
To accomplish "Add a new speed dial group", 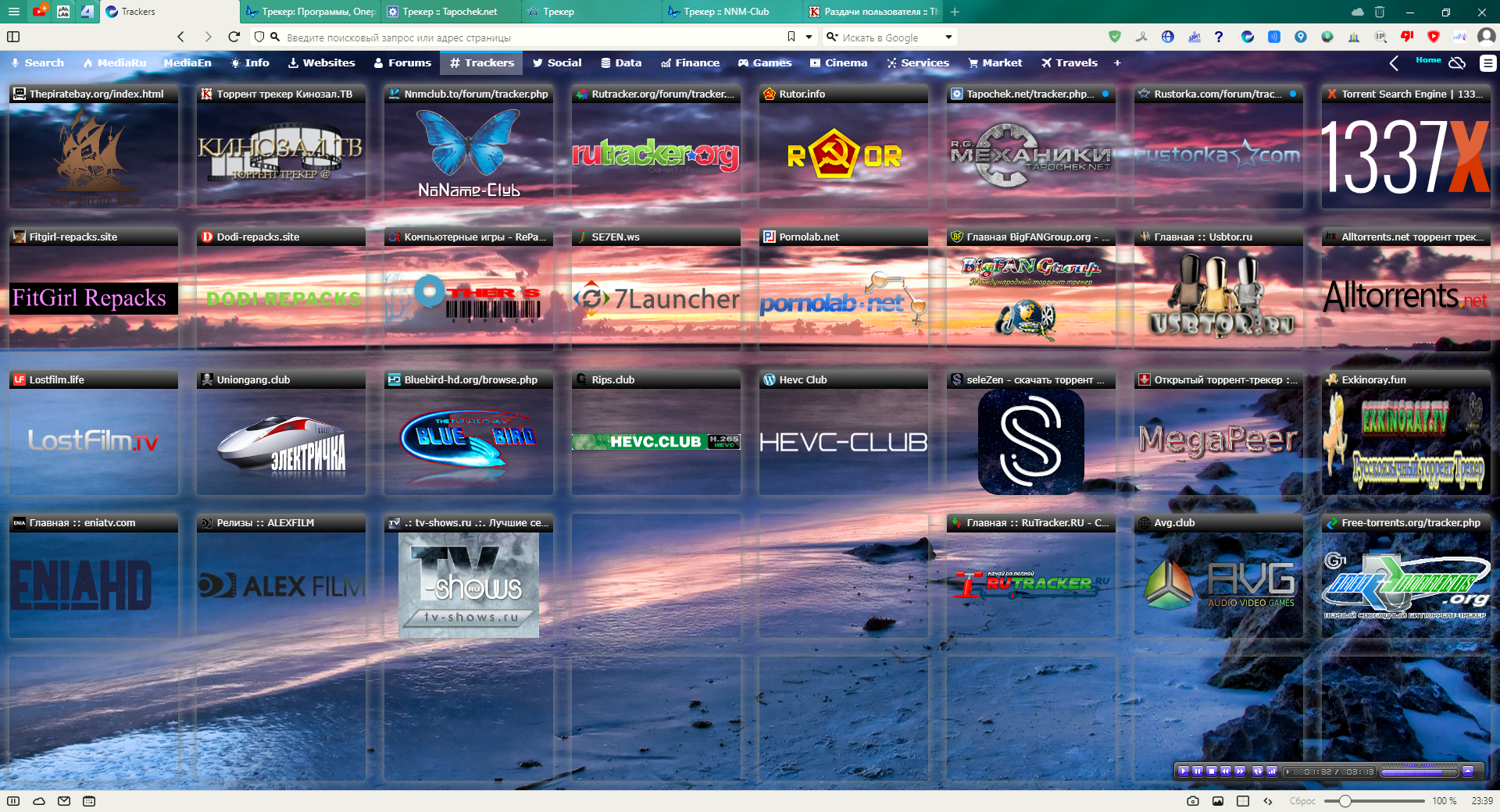I will (x=1117, y=63).
